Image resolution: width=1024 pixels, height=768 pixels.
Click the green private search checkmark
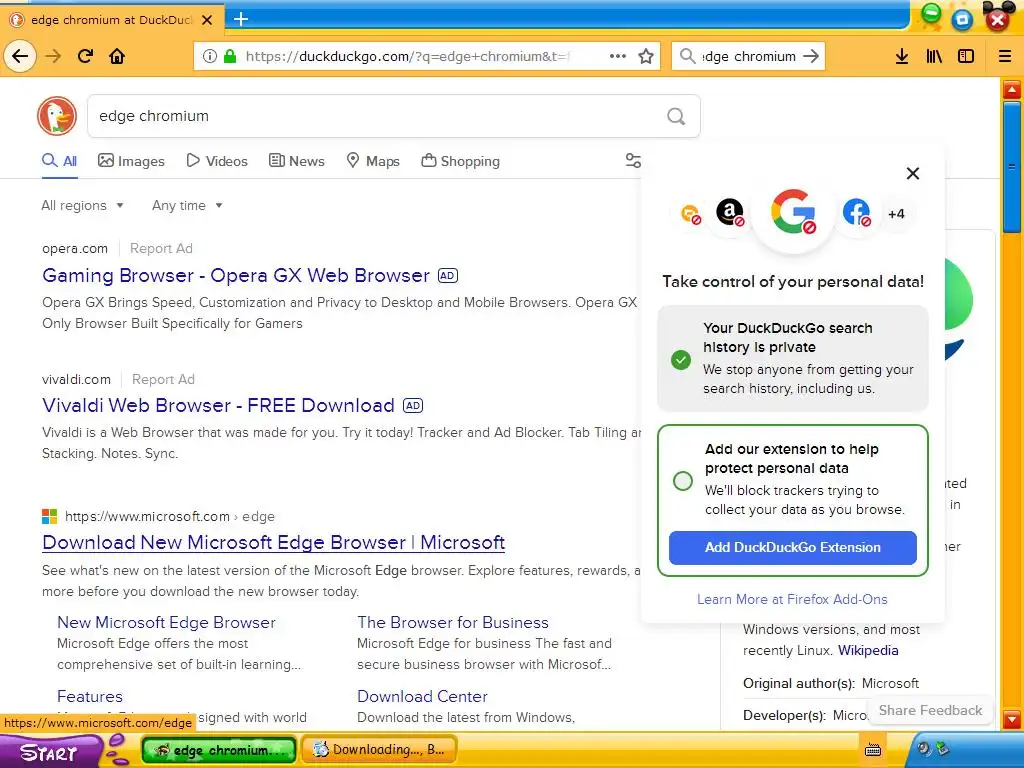pos(680,359)
